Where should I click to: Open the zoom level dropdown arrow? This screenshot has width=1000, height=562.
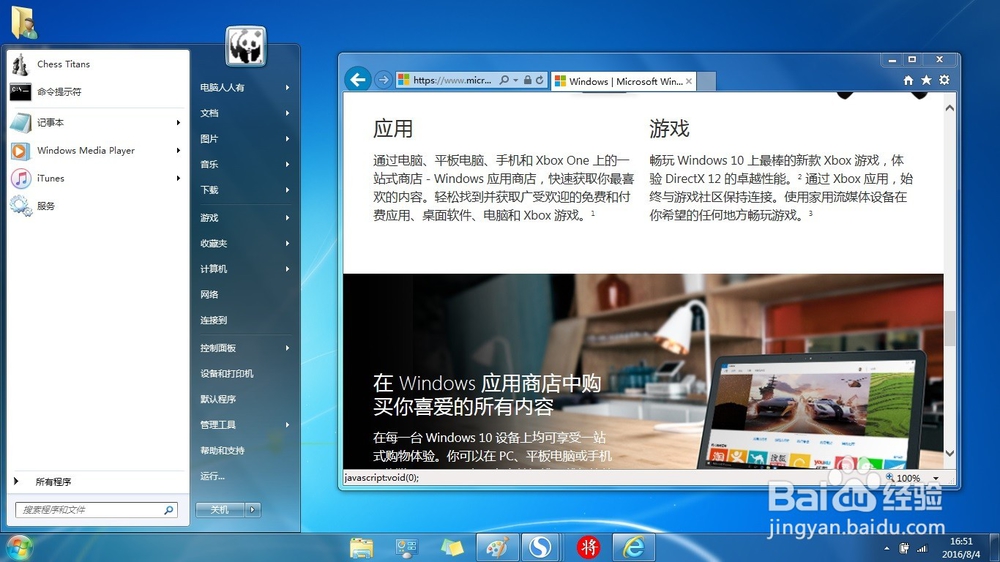[x=936, y=478]
